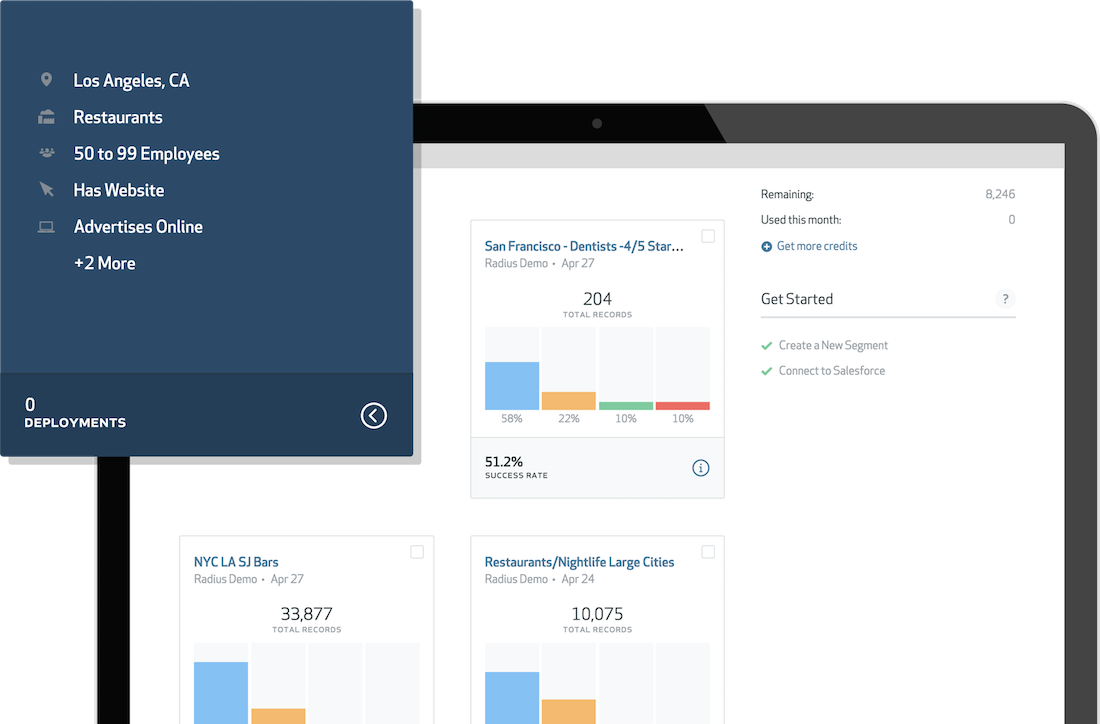Click 50 to 99 Employees criterion
The image size is (1100, 724).
click(x=147, y=154)
